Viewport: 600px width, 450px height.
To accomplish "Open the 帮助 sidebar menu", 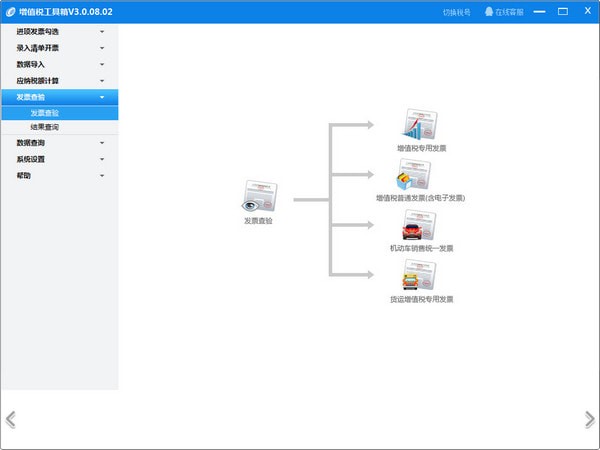I will coord(59,175).
